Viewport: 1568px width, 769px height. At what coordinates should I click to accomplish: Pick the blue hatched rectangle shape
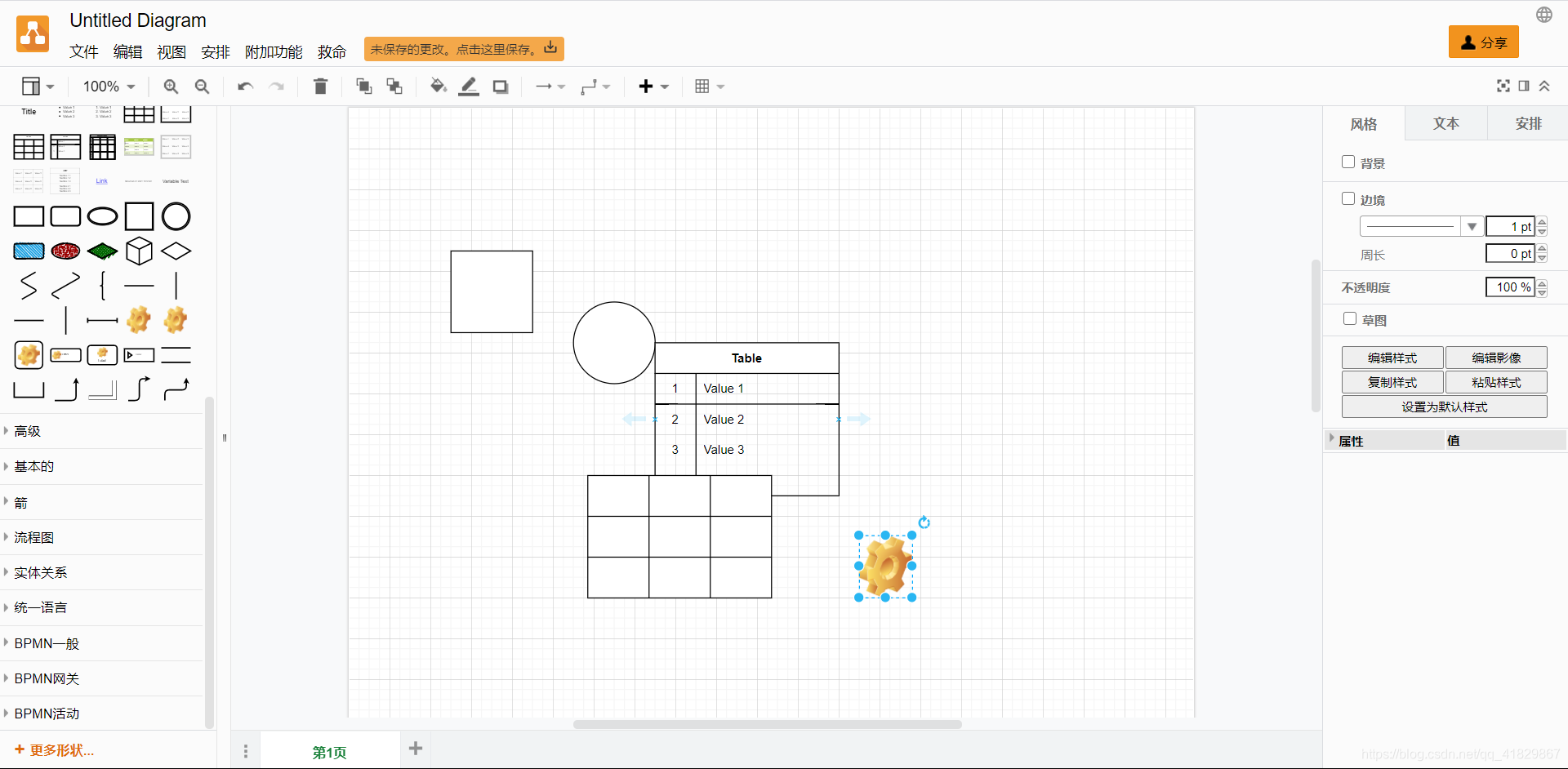(29, 251)
